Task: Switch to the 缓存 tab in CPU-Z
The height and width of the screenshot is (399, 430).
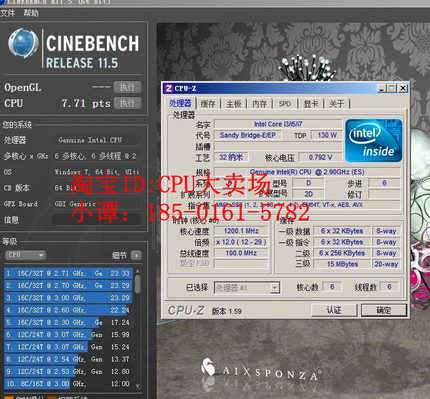Action: (208, 104)
